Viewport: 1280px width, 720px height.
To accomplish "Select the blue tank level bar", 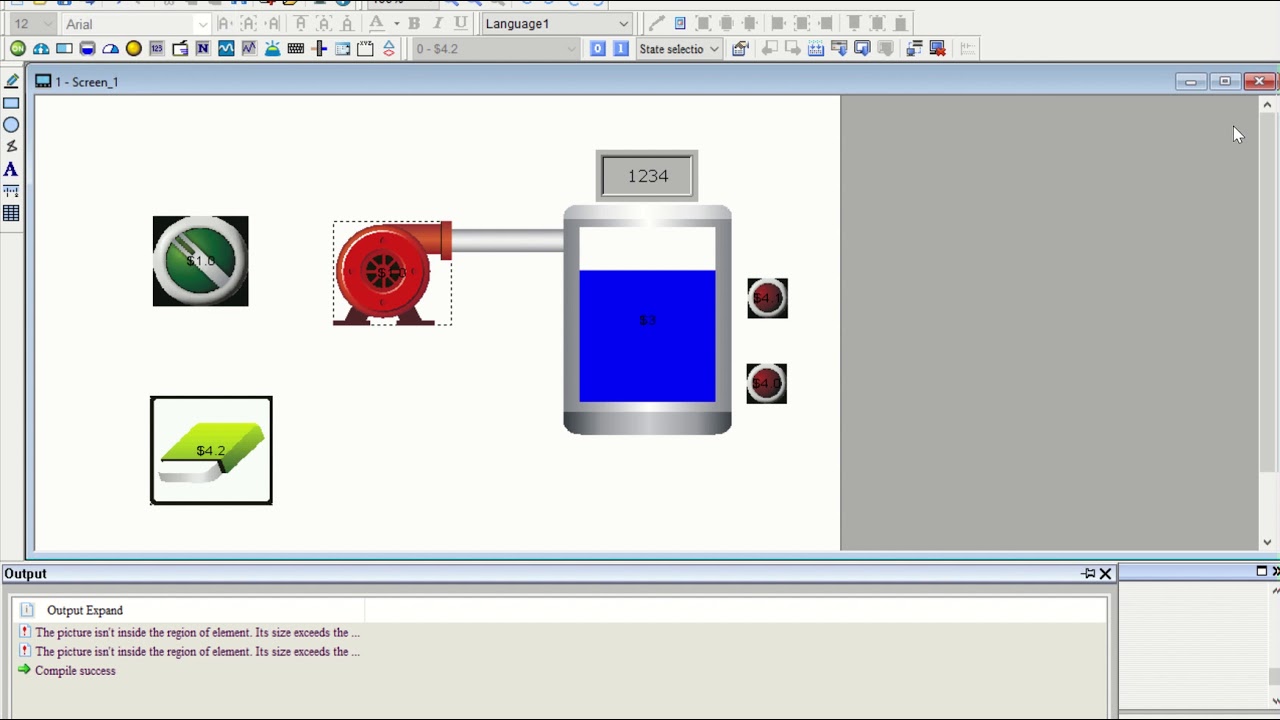I will (x=647, y=335).
